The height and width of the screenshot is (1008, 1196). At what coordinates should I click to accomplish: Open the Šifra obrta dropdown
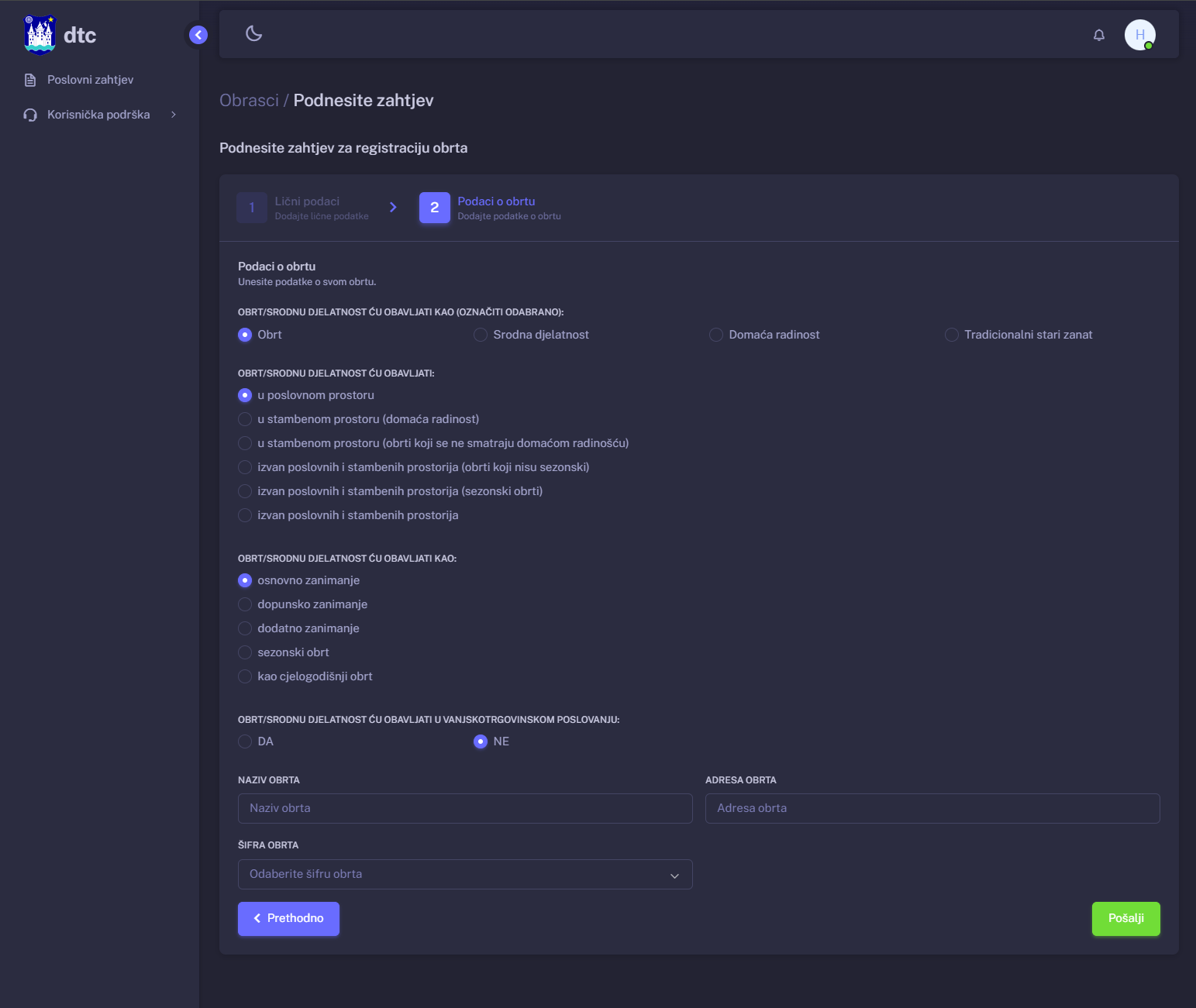tap(465, 874)
